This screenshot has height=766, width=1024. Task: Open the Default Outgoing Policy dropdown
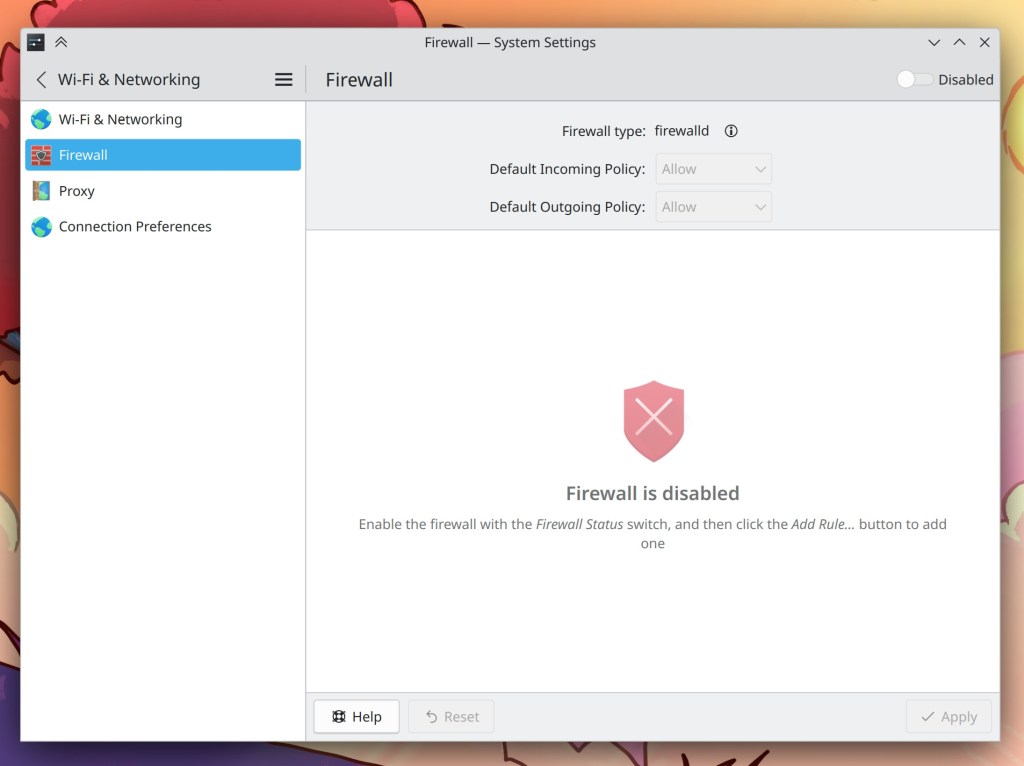713,207
